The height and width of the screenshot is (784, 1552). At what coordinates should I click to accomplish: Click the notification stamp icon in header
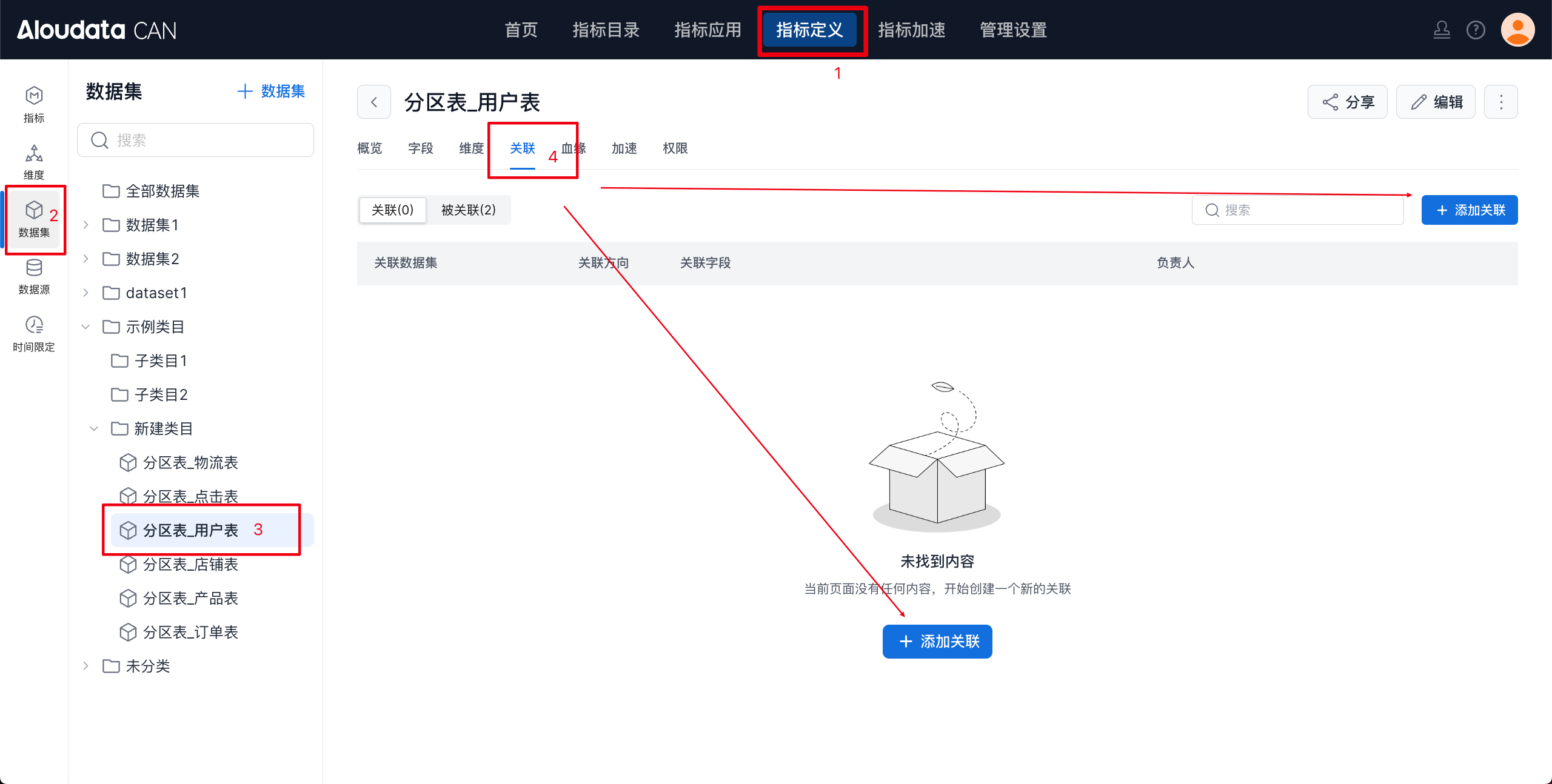tap(1442, 30)
